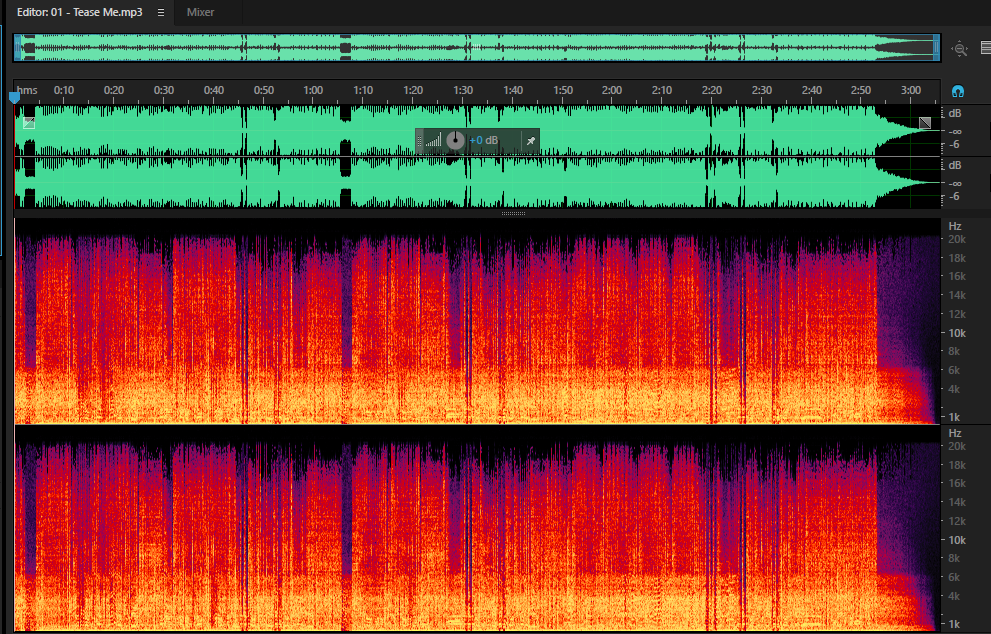Click the hms time format label

tap(27, 90)
